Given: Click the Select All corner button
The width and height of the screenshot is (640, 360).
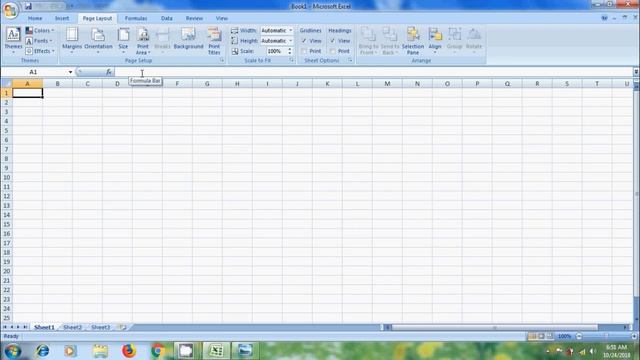Looking at the screenshot, I should click(x=6, y=84).
